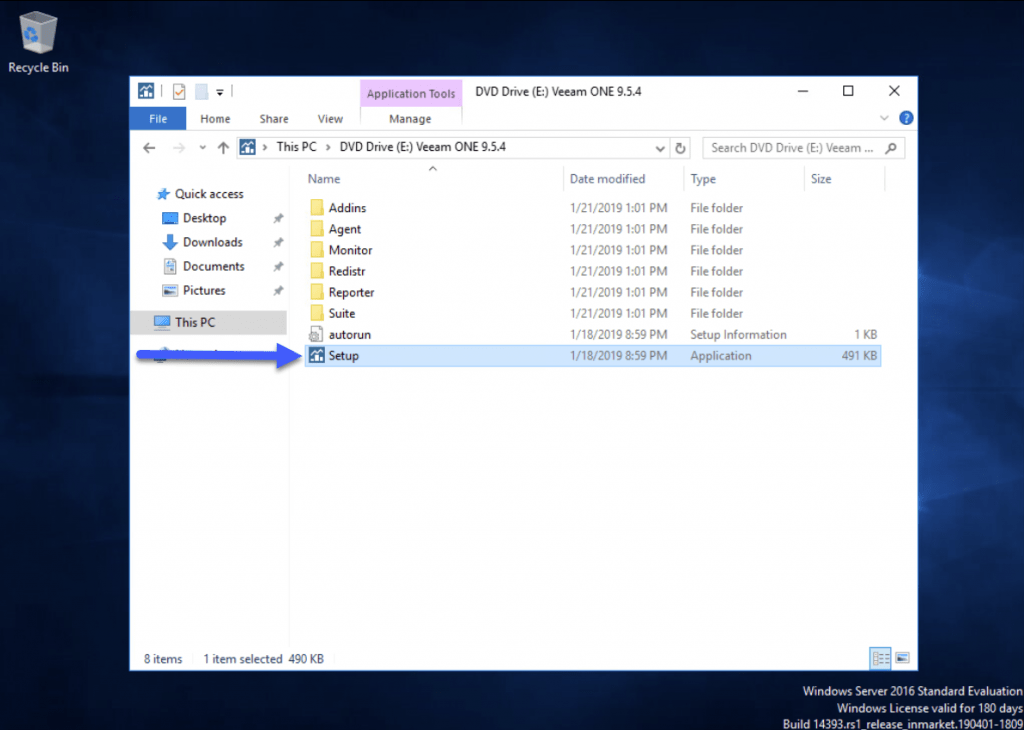The height and width of the screenshot is (730, 1024).
Task: Click the 1 KB size of autorun
Action: coord(865,335)
